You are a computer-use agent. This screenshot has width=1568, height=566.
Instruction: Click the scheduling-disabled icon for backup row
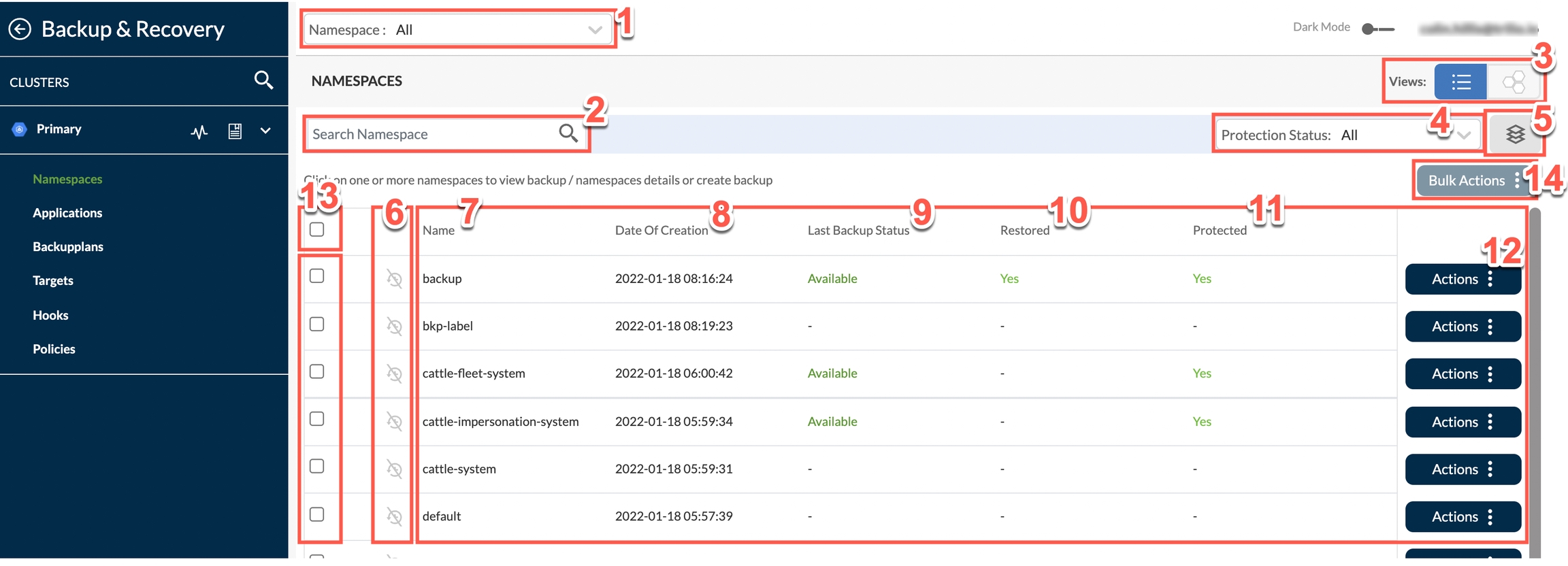[x=394, y=279]
